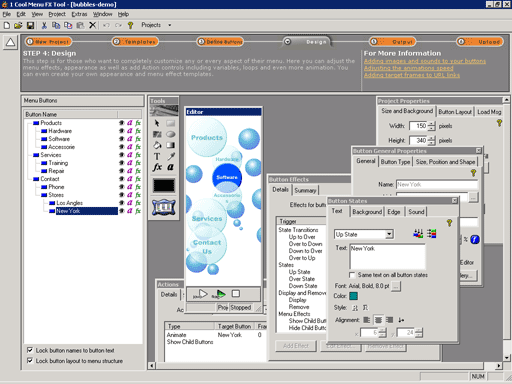Select the arrow pointer tool in Tools
512x384 pixels.
click(157, 123)
